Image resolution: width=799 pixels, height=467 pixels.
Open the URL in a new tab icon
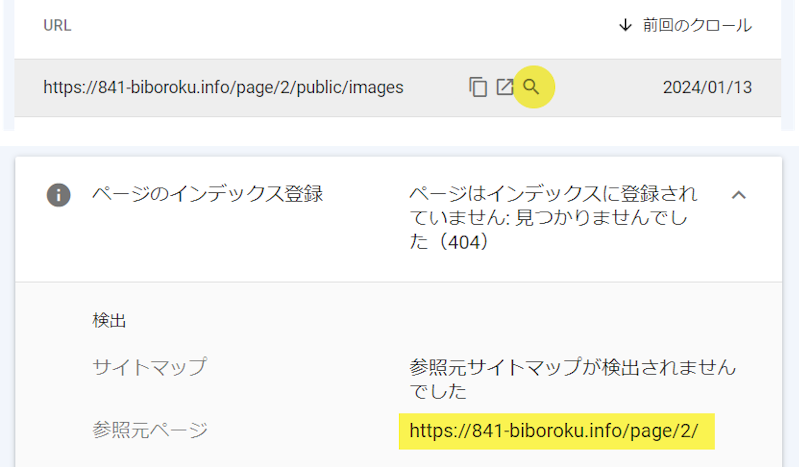point(504,87)
